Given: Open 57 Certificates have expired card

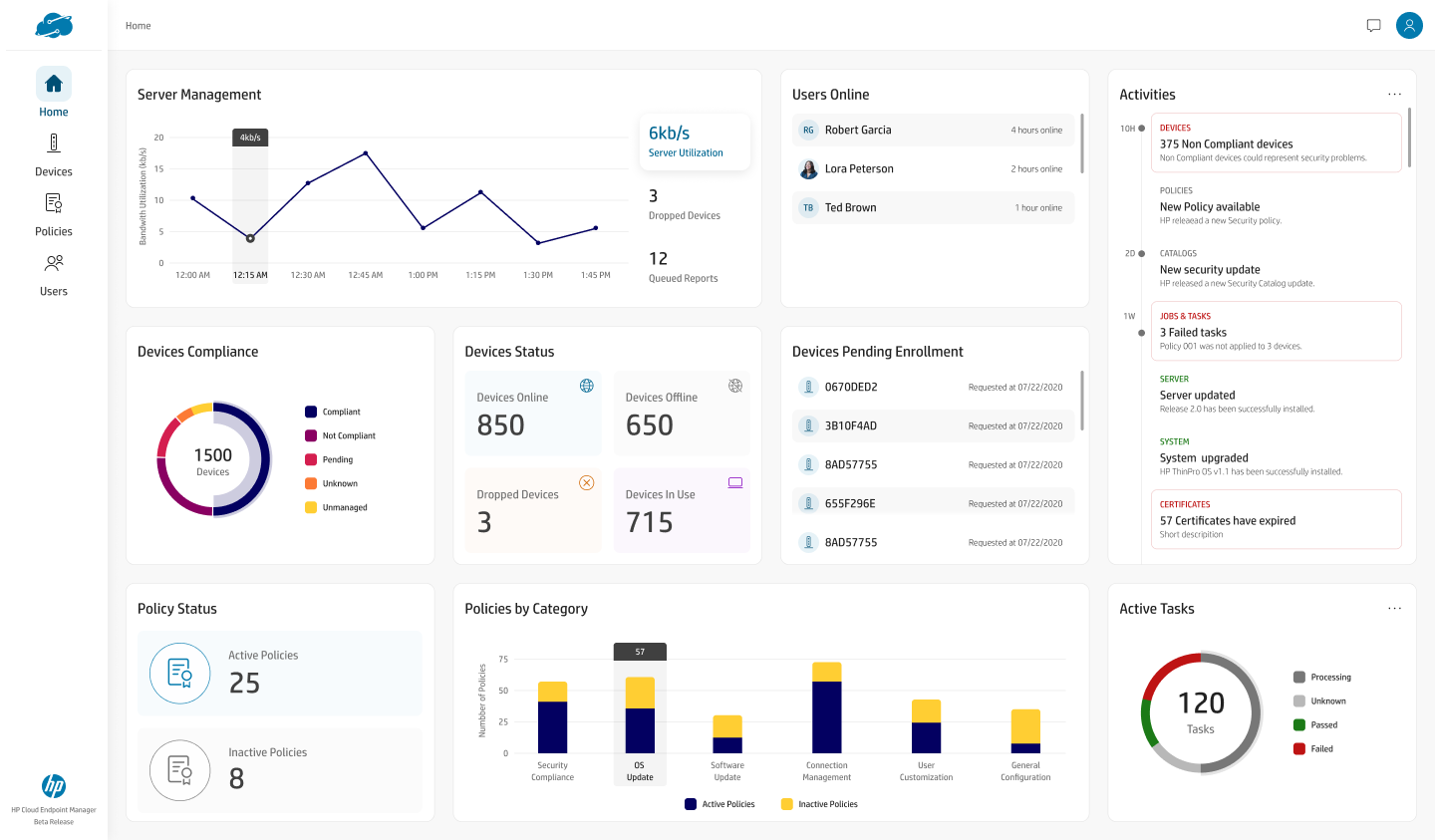Looking at the screenshot, I should 1277,519.
